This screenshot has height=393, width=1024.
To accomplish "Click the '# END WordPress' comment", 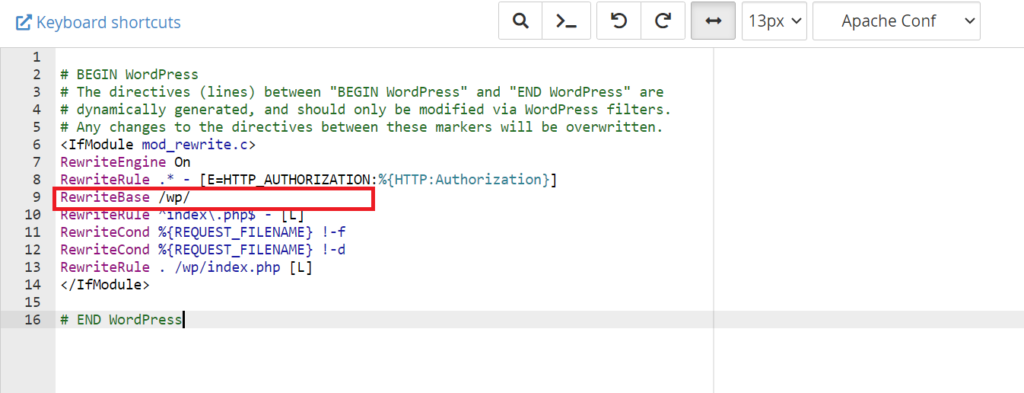I will point(121,320).
